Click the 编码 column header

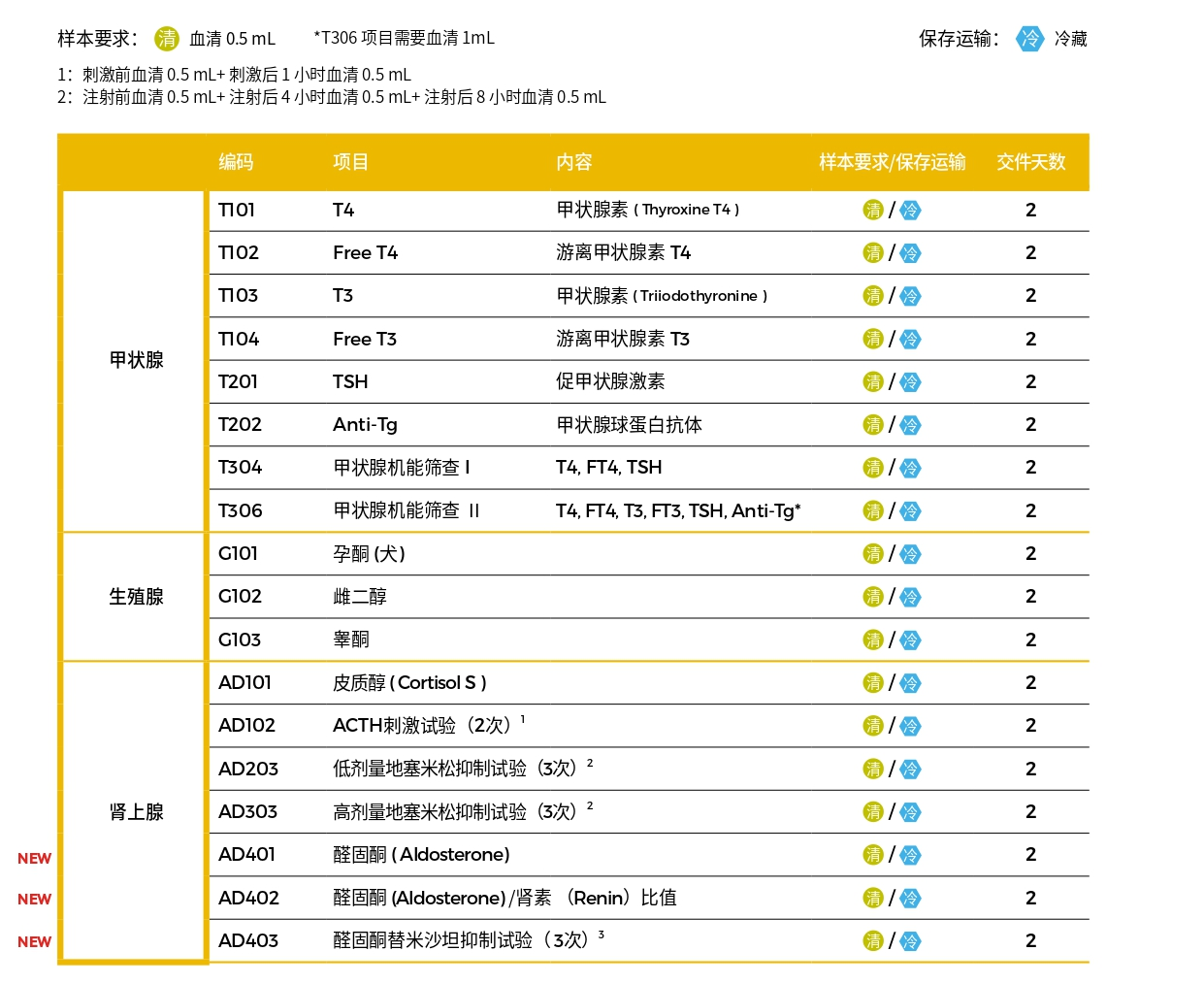click(236, 162)
